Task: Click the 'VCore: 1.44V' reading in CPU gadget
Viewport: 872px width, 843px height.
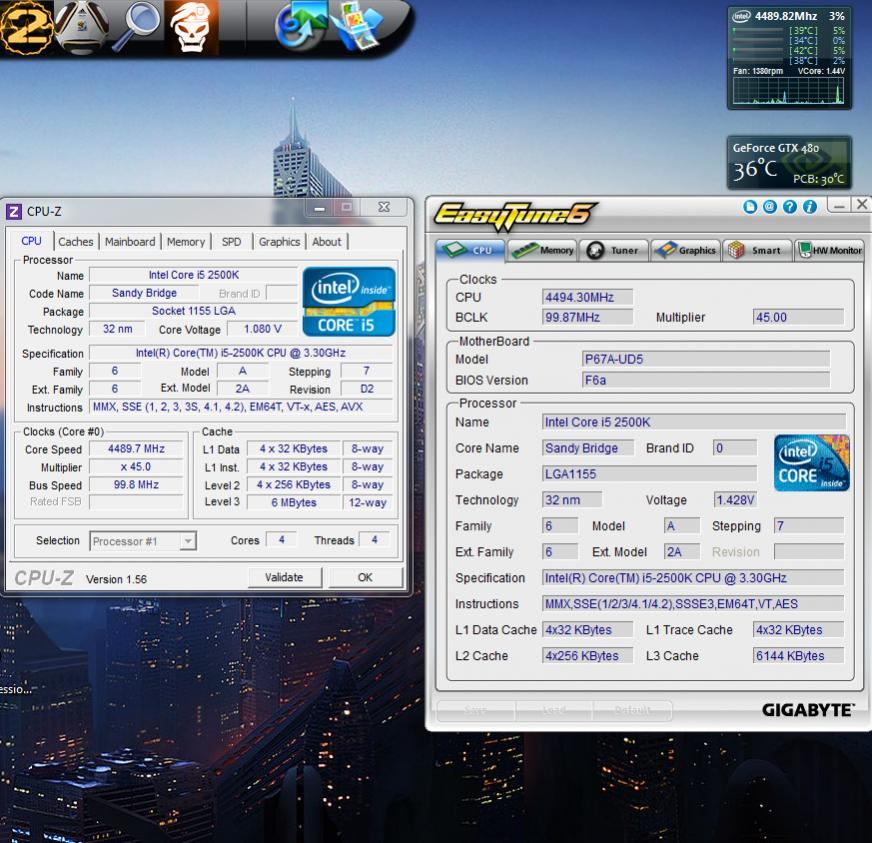Action: 821,71
